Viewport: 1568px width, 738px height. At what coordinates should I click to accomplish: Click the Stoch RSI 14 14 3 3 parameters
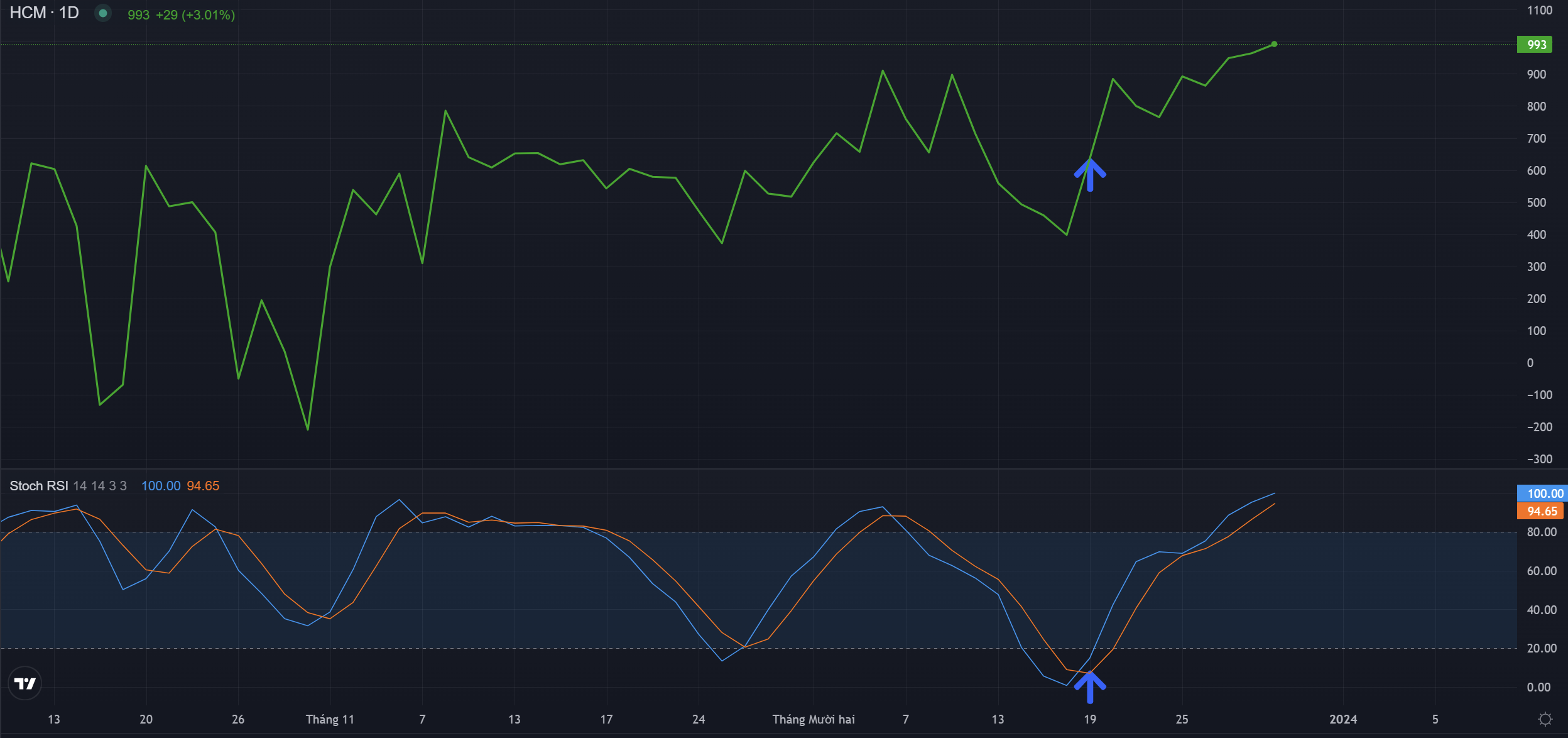pyautogui.click(x=100, y=486)
